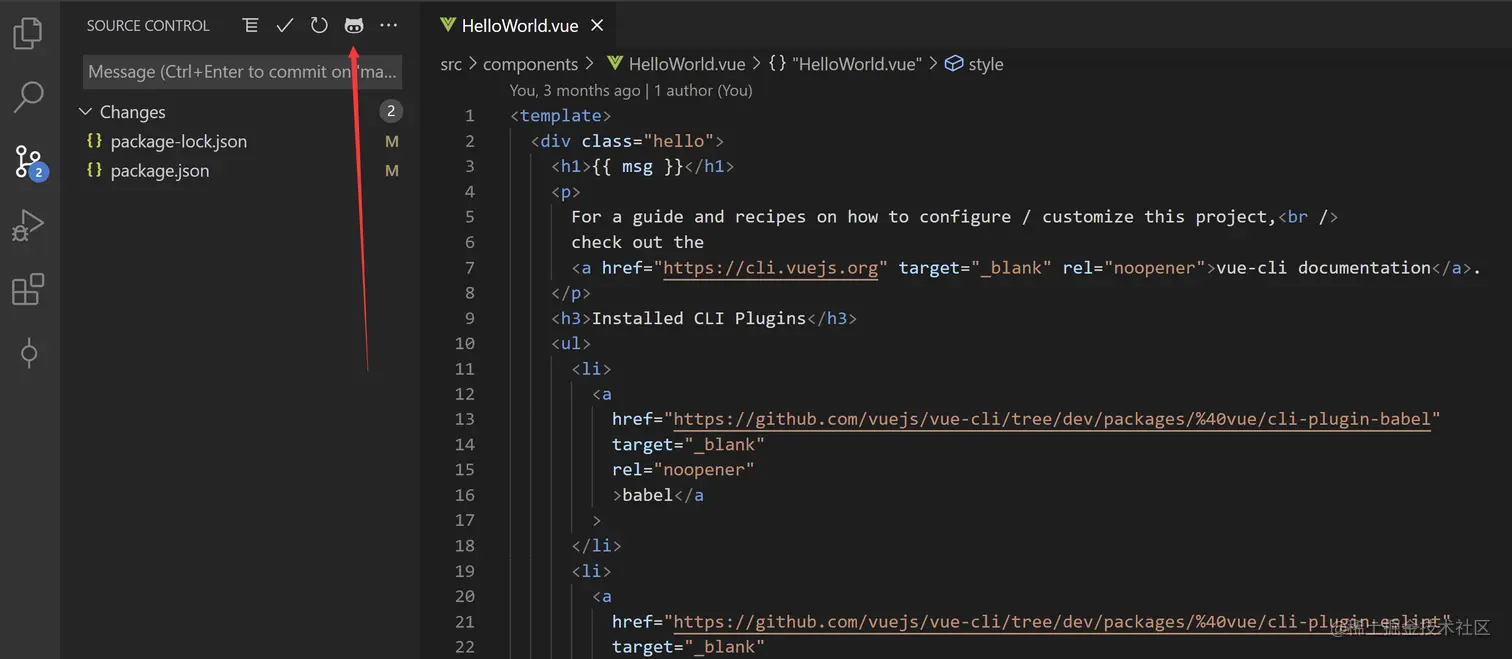
Task: Click the M status of package.json
Action: click(x=392, y=171)
